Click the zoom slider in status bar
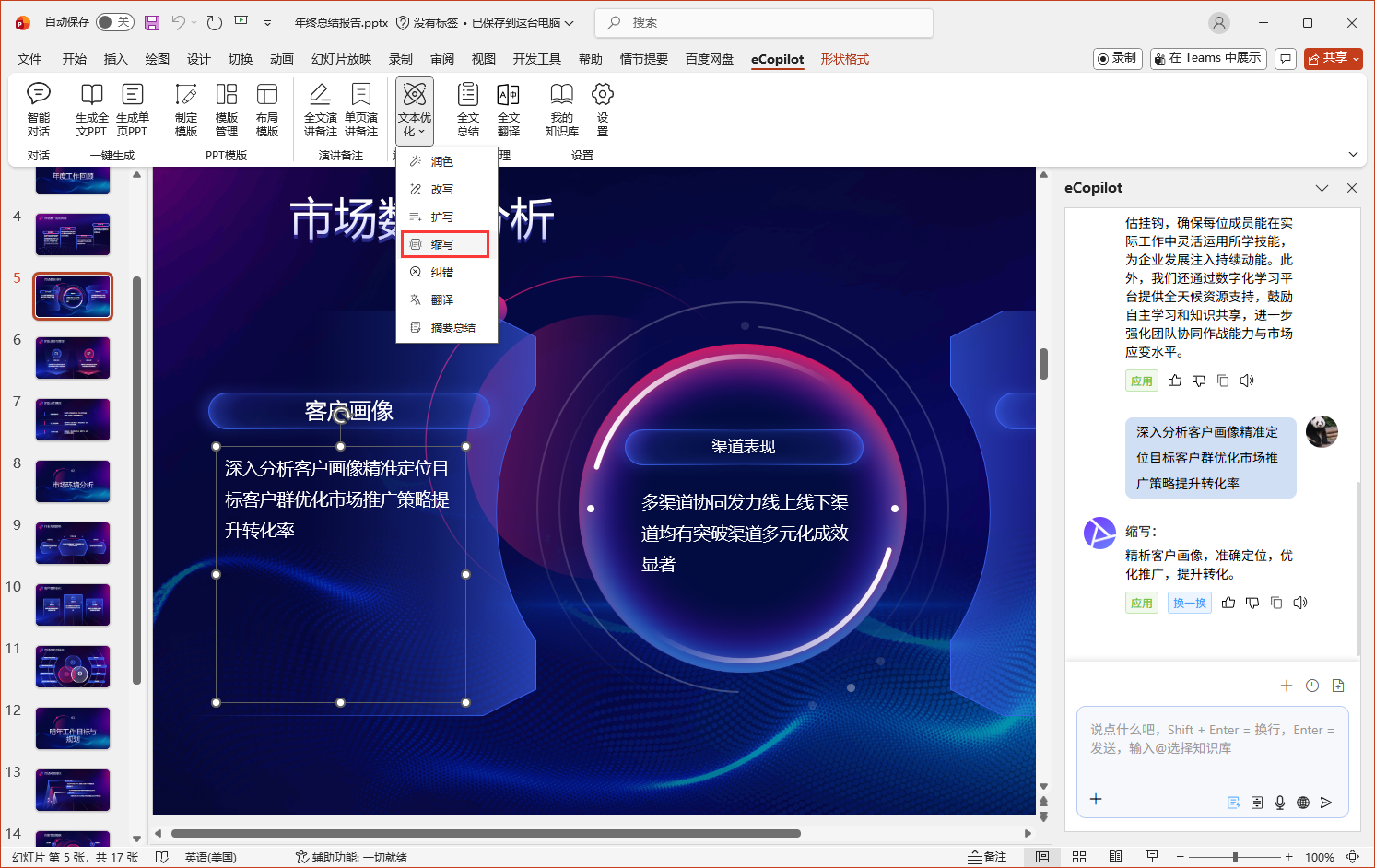 tap(1235, 857)
